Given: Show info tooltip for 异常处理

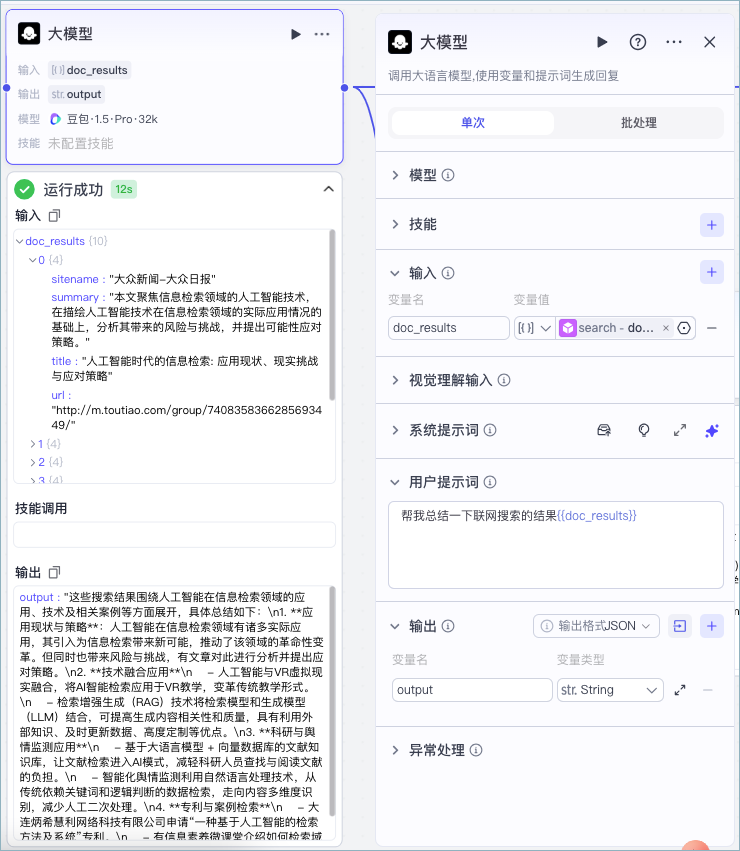Looking at the screenshot, I should tap(476, 751).
